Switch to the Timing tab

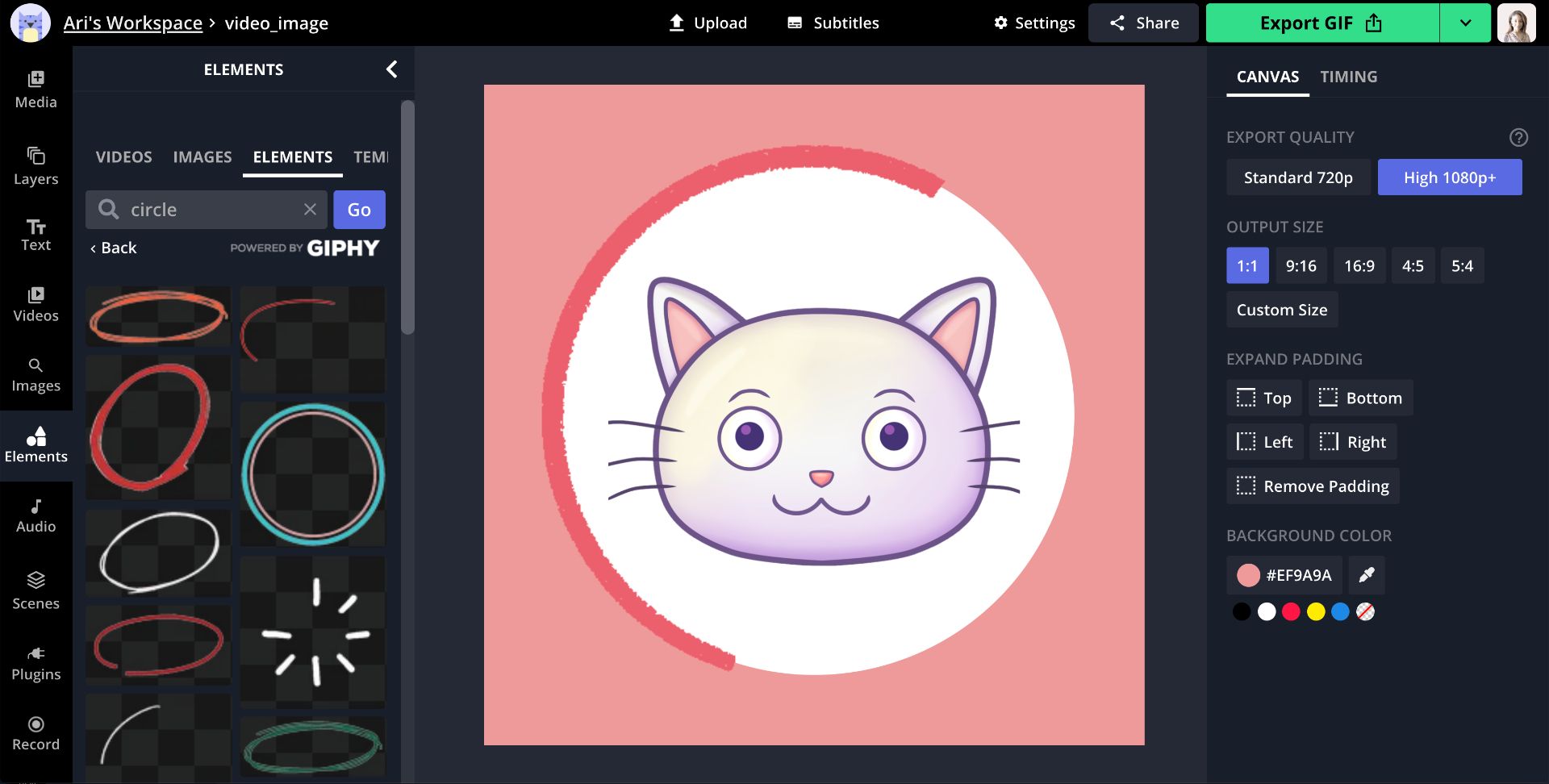[1348, 77]
